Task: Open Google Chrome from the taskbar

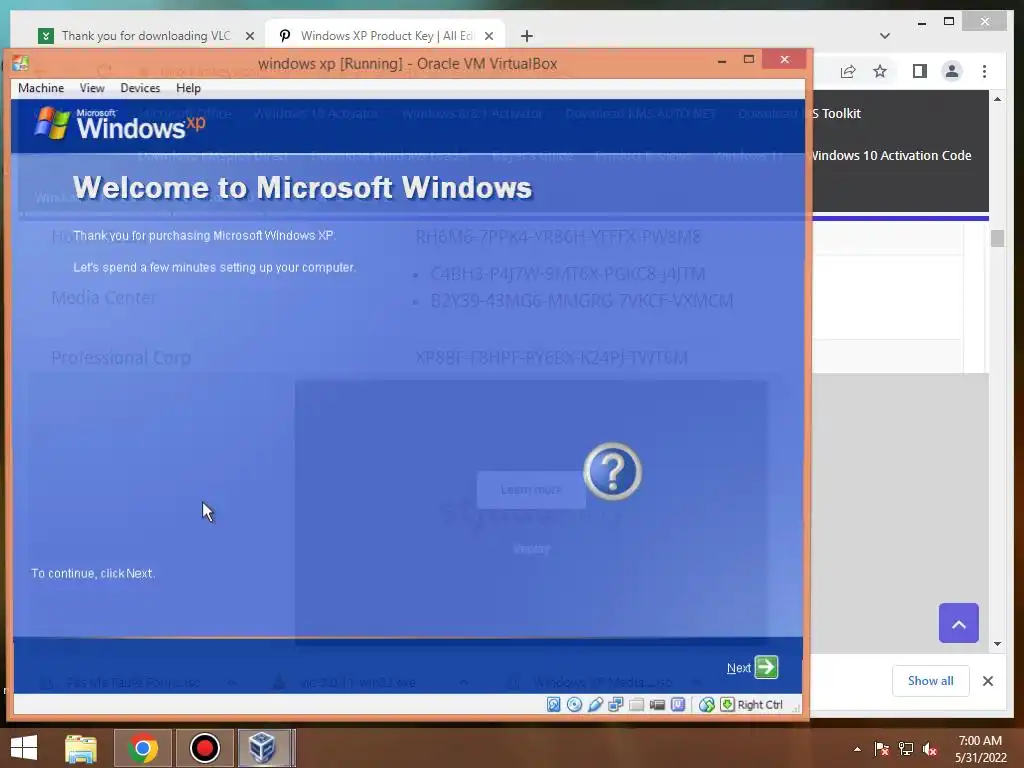Action: click(143, 748)
